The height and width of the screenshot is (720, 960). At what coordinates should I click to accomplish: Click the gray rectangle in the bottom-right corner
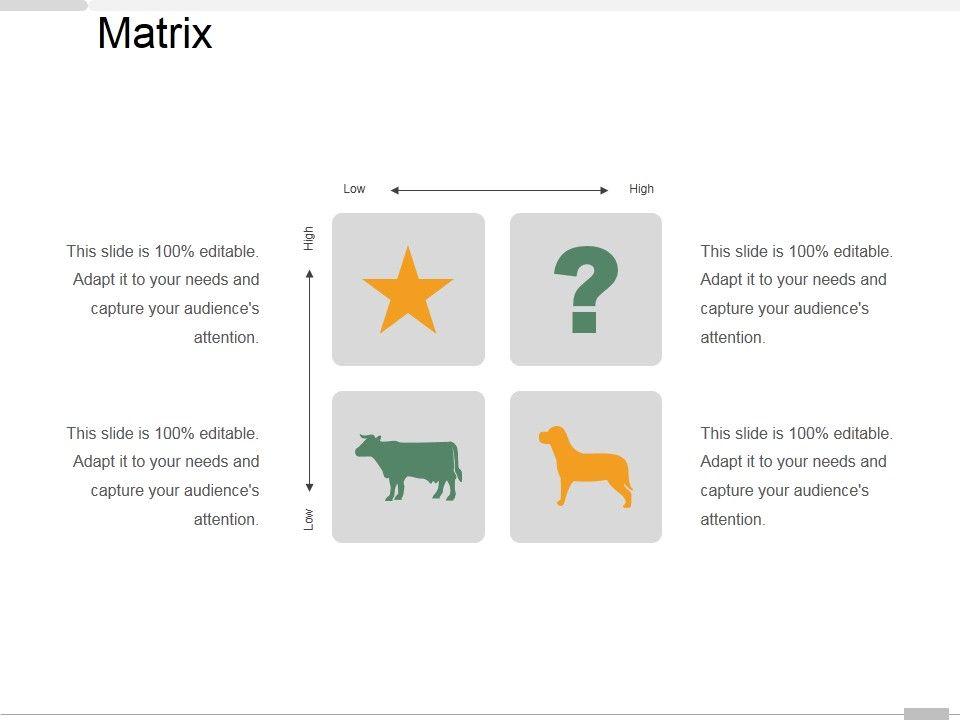click(925, 713)
